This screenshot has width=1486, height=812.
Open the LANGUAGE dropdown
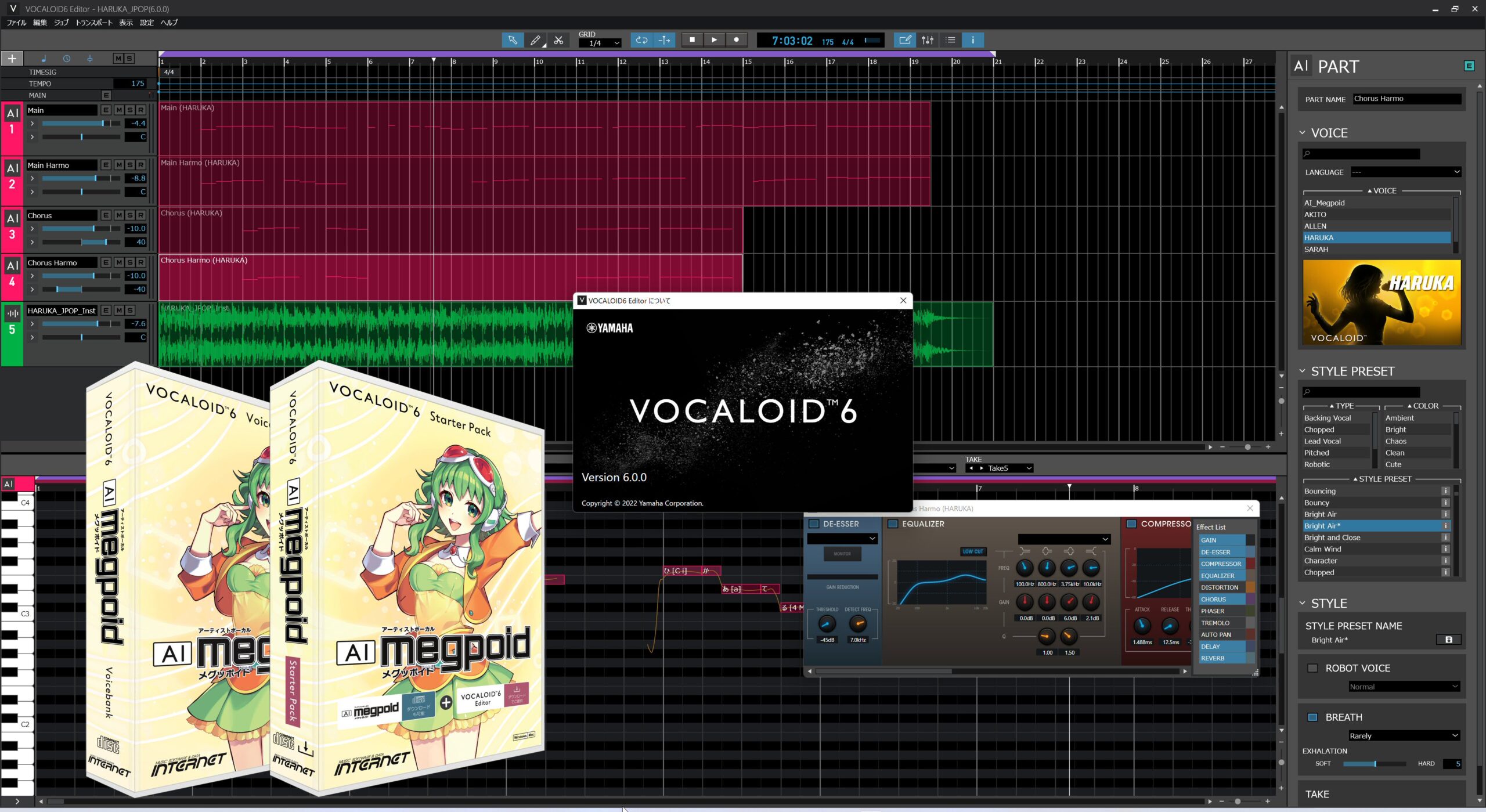[x=1405, y=172]
